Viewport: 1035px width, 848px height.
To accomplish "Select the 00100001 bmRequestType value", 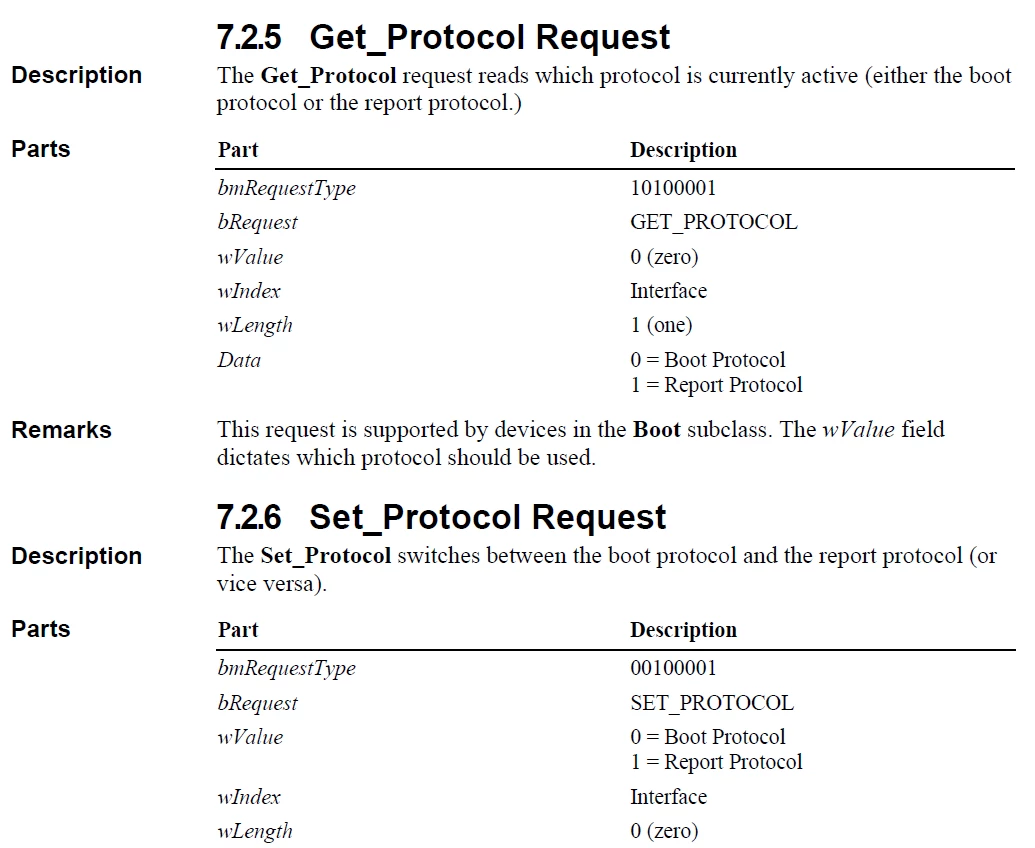I will (673, 668).
